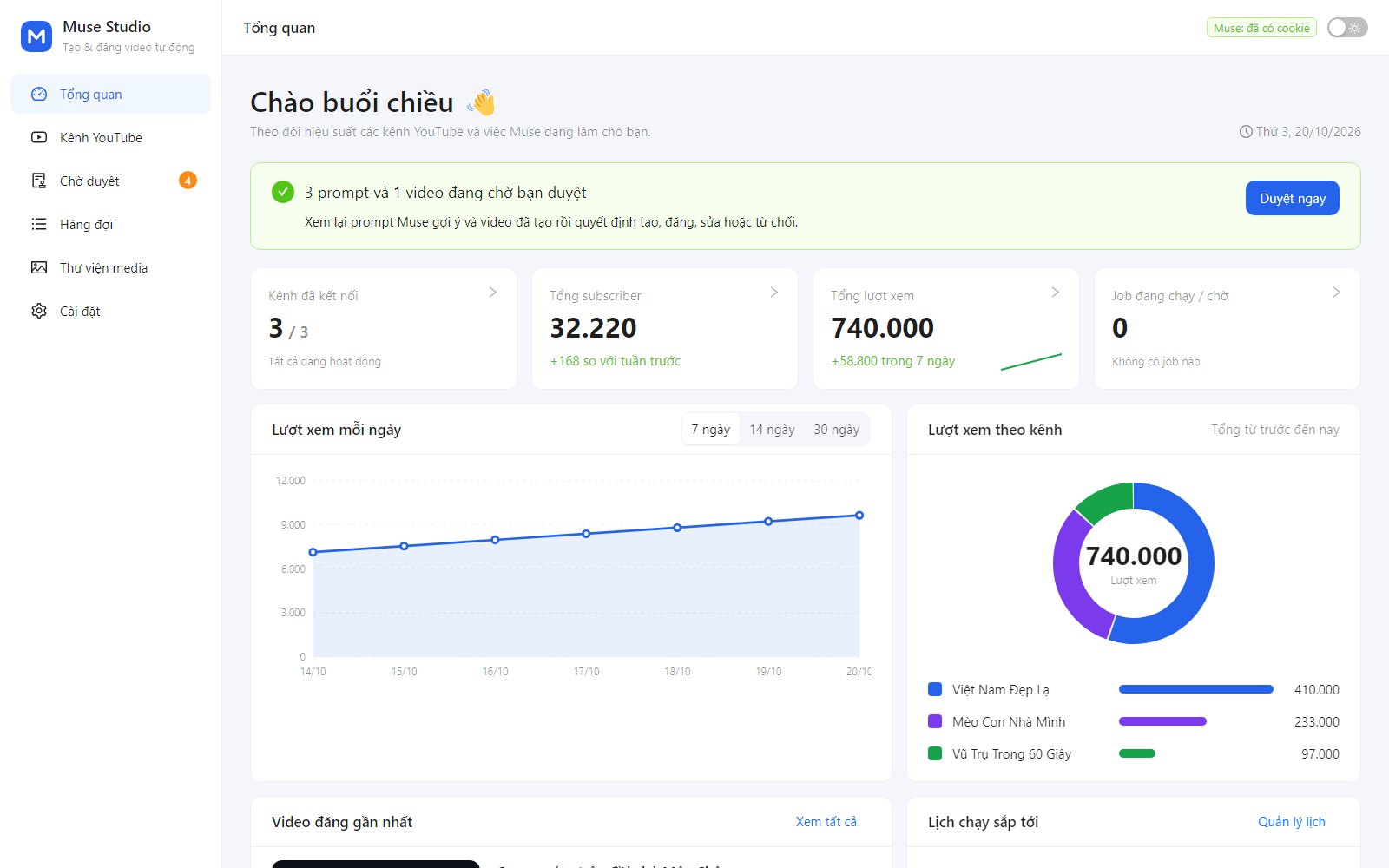Expand the Job đang chạy card chevron
Screen dimensions: 1389x868
click(x=1336, y=293)
